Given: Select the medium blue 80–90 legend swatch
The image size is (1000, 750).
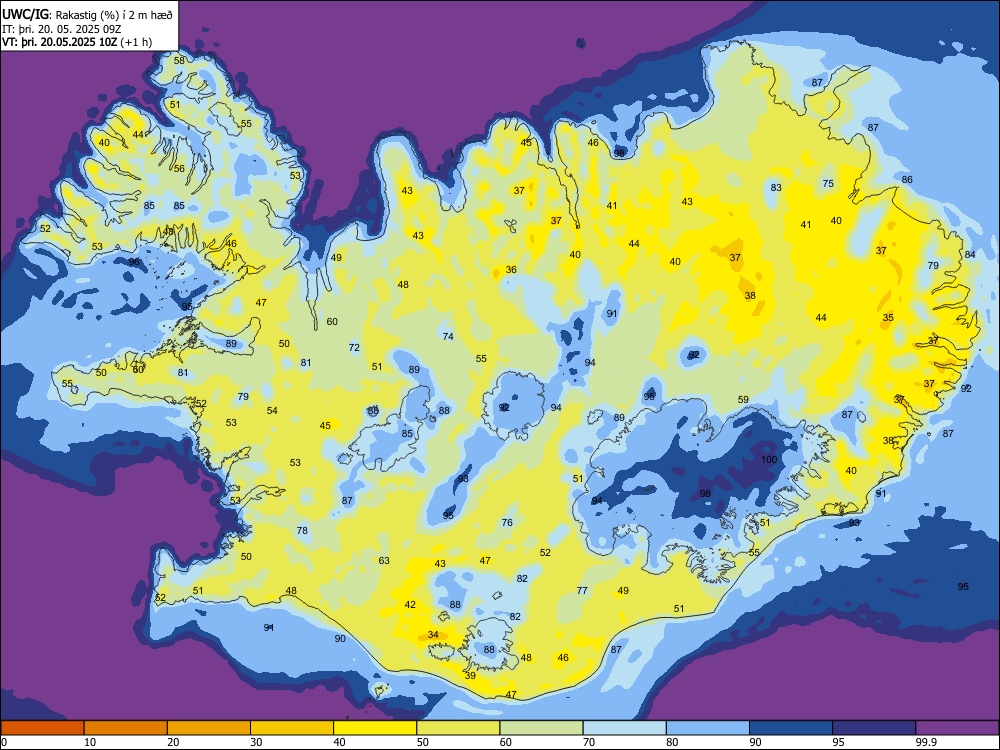Looking at the screenshot, I should click(x=707, y=728).
